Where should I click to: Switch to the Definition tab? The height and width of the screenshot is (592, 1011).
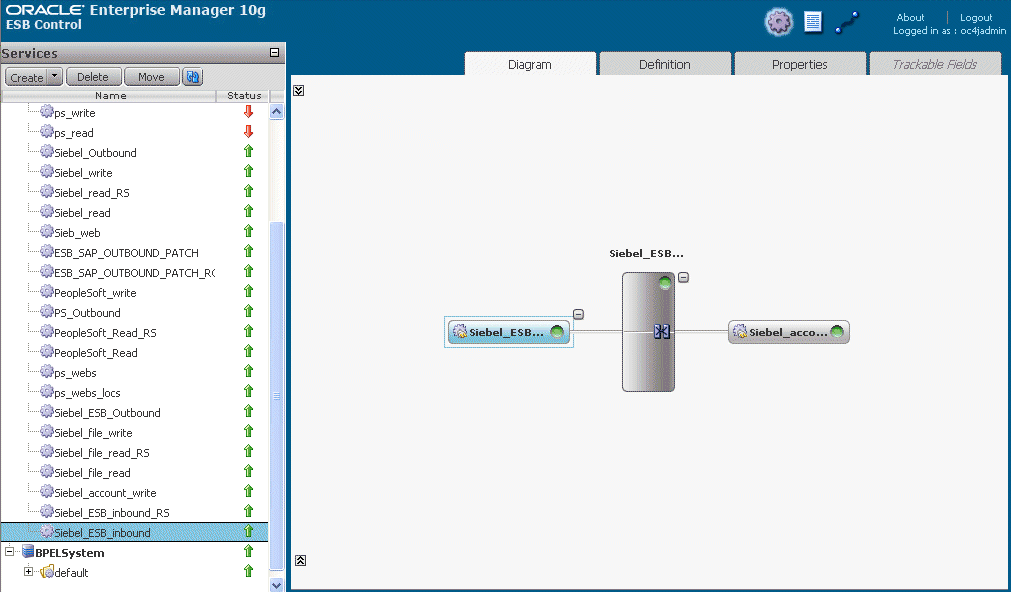coord(665,64)
